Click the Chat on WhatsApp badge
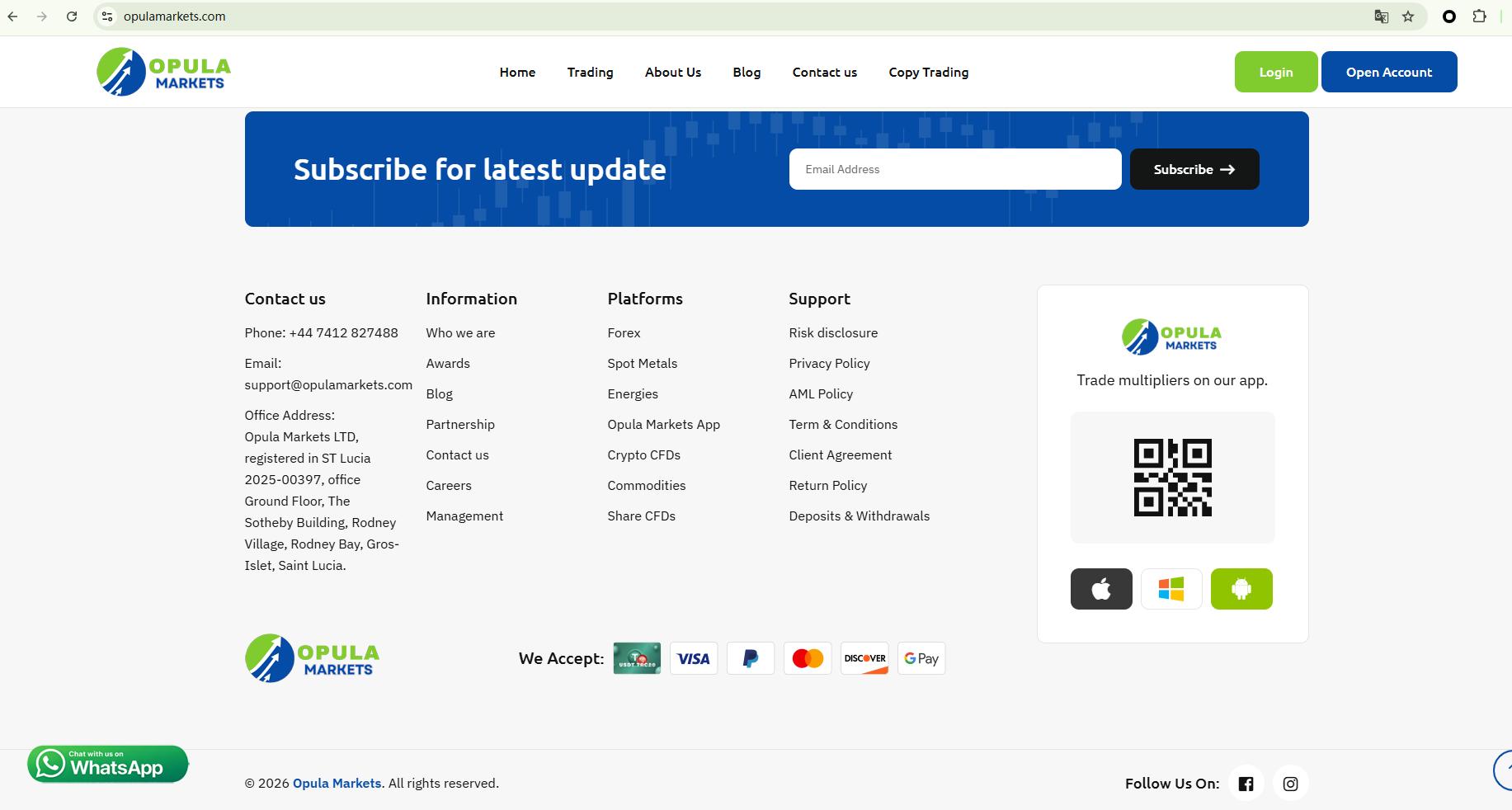The height and width of the screenshot is (810, 1512). tap(108, 764)
